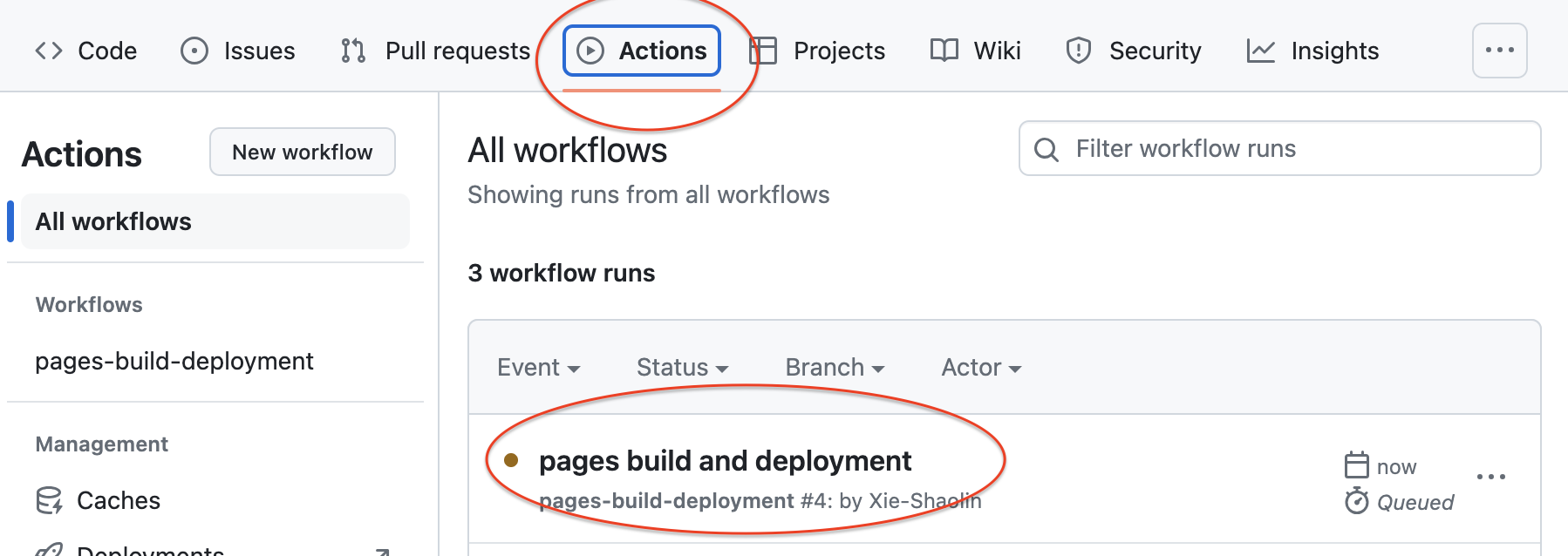Focus the Filter workflow runs field
Viewport: 1568px width, 556px height.
[x=1280, y=148]
